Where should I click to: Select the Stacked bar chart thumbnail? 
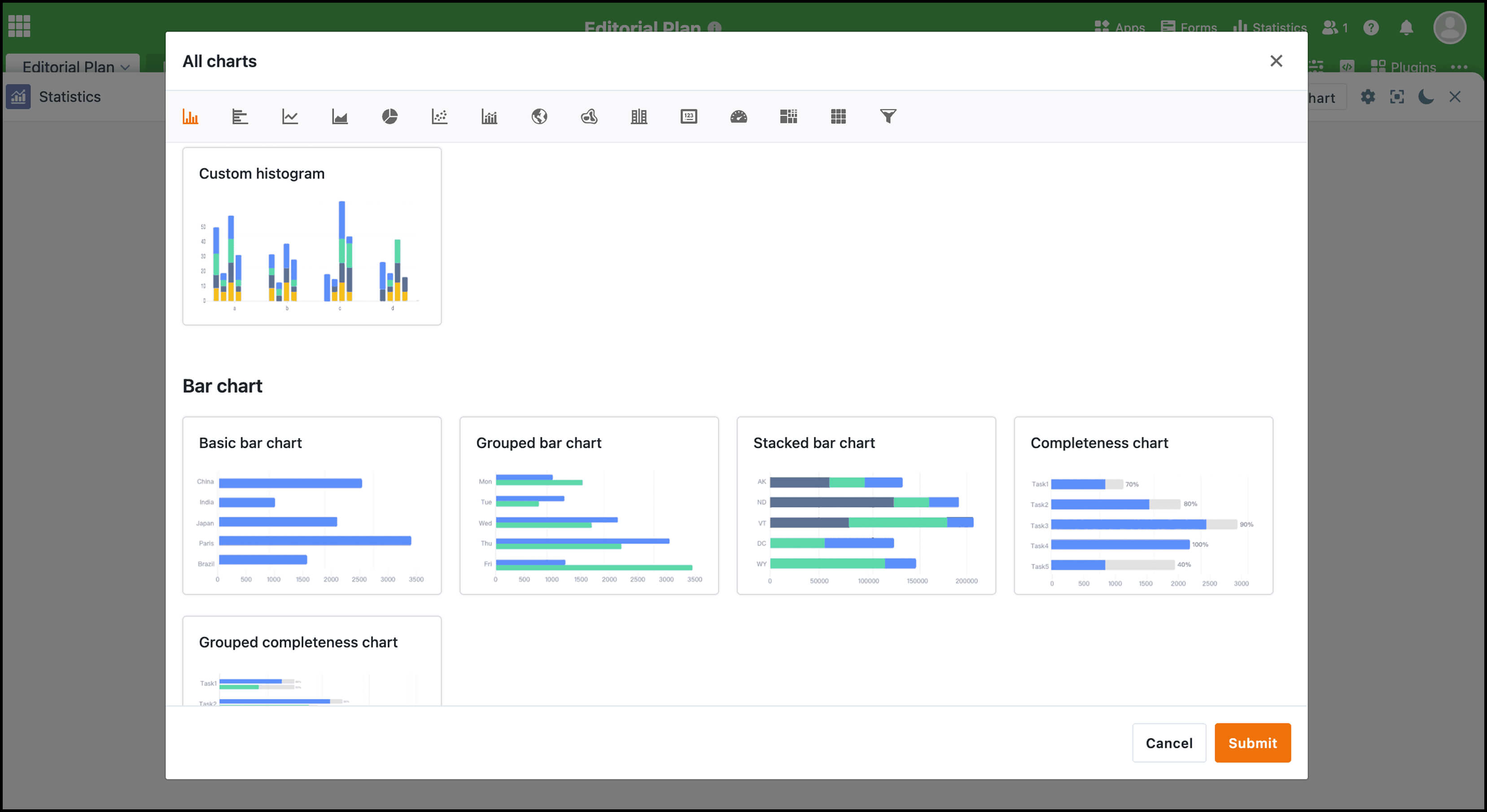[x=866, y=505]
